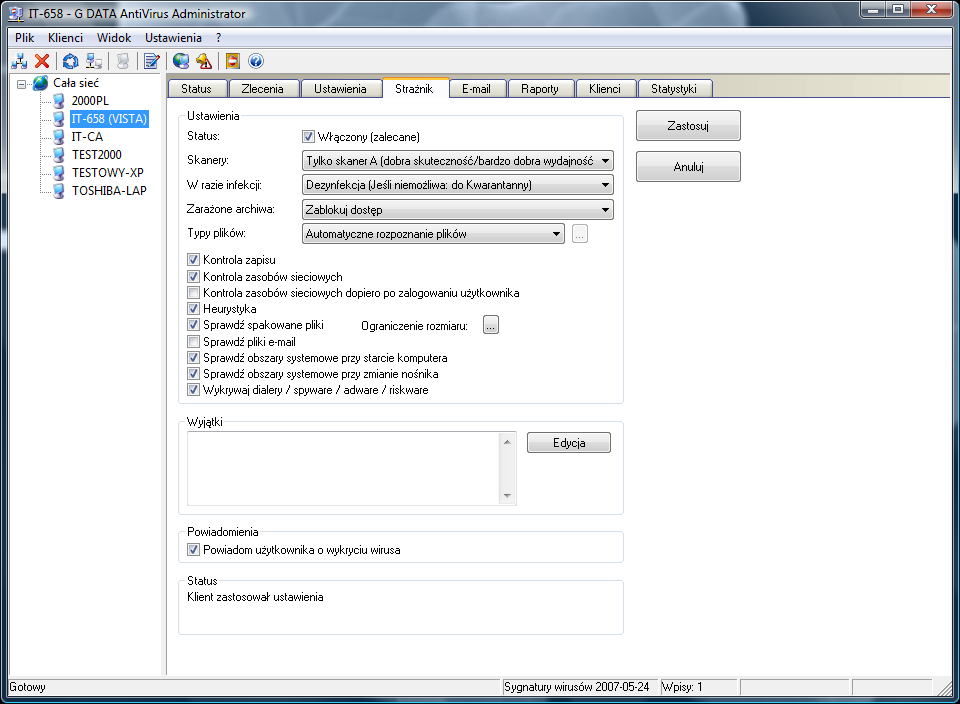Screen dimensions: 960x704
Task: Switch to the Zlecenia tab
Action: point(263,89)
